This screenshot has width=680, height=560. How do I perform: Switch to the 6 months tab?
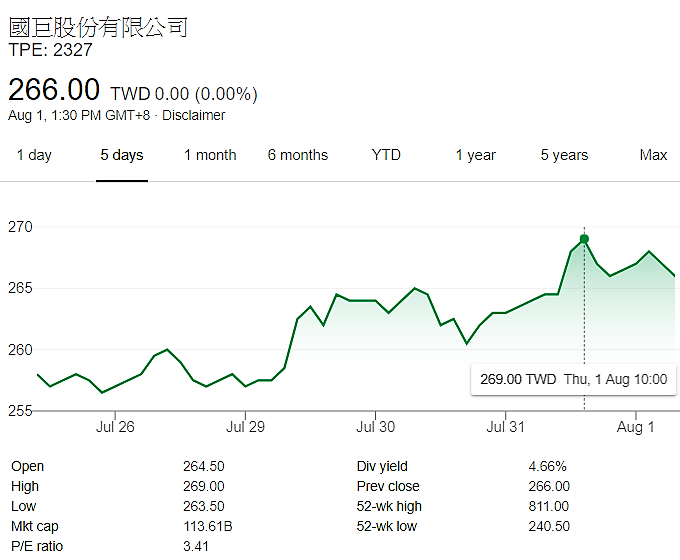298,155
